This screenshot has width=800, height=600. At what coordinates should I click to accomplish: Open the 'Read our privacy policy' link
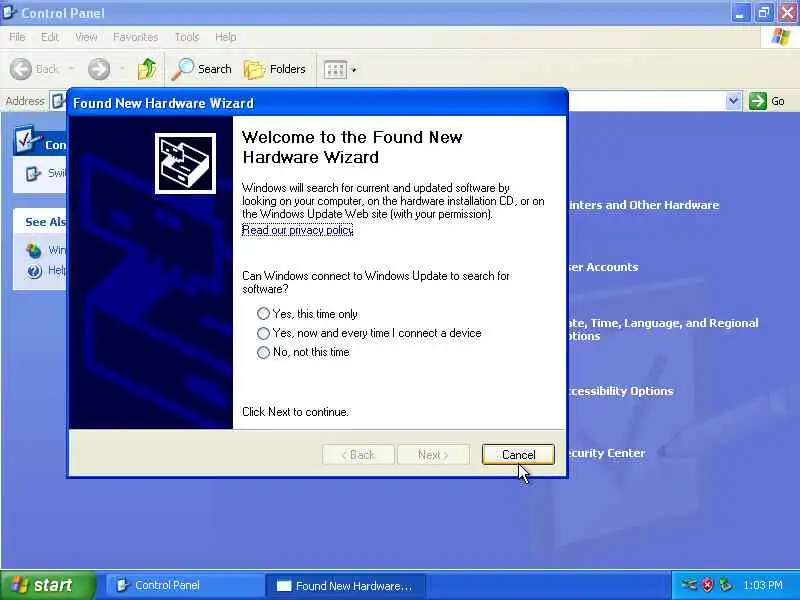[297, 230]
